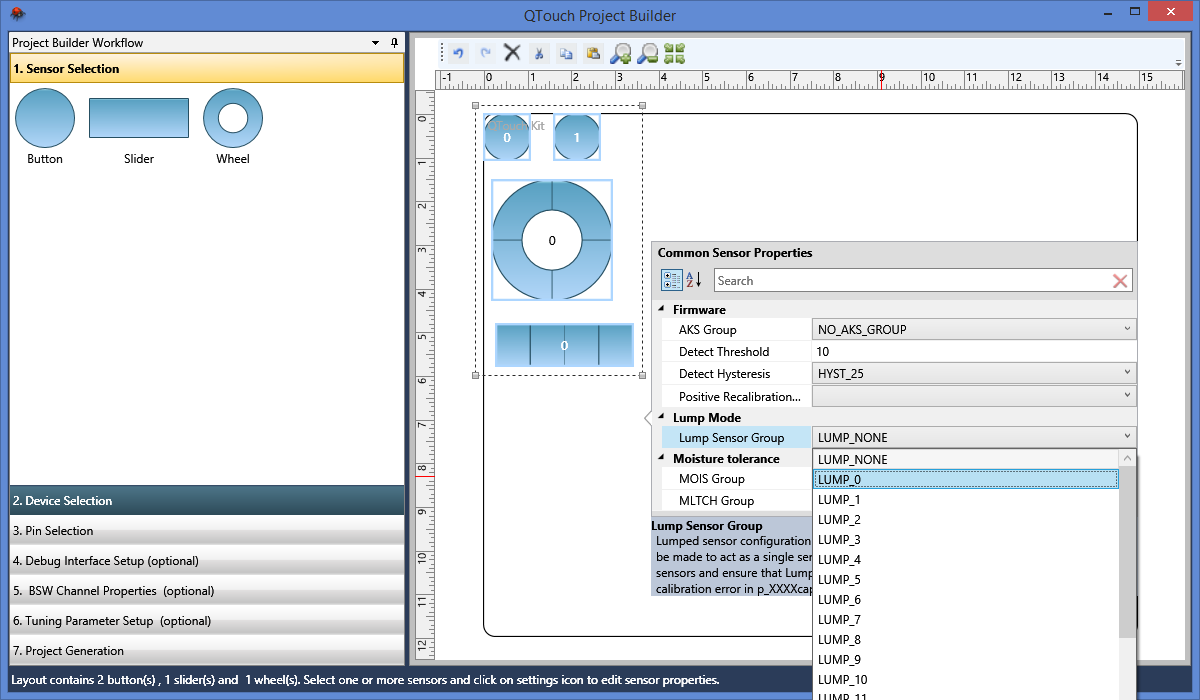Viewport: 1200px width, 700px height.
Task: Click the Cut scissors icon
Action: coord(538,54)
